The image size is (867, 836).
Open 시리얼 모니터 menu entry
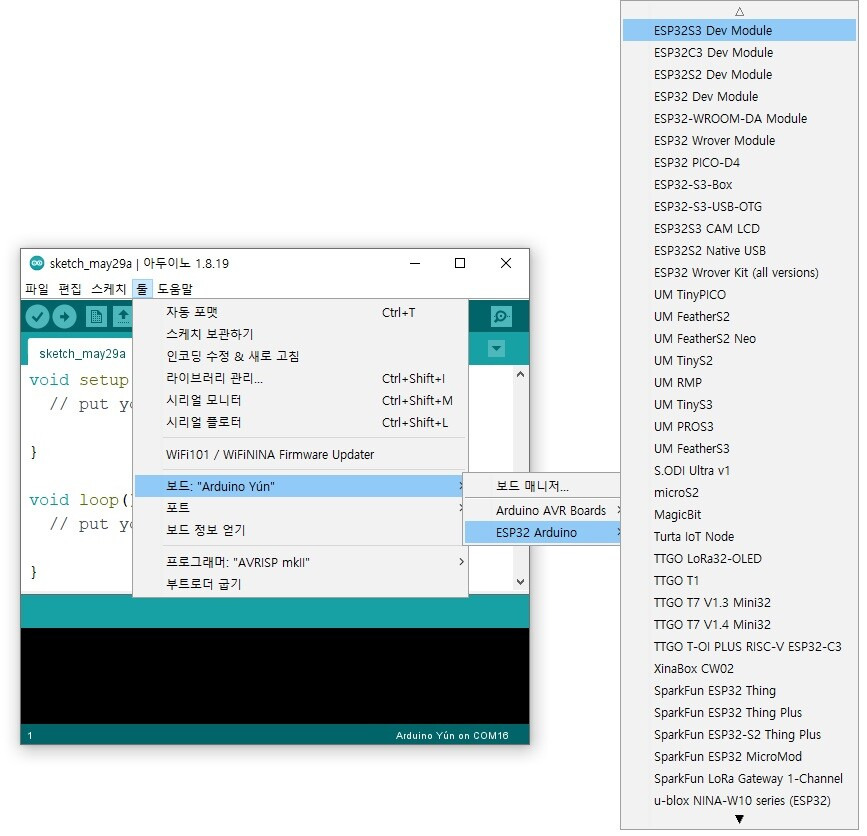[x=299, y=400]
